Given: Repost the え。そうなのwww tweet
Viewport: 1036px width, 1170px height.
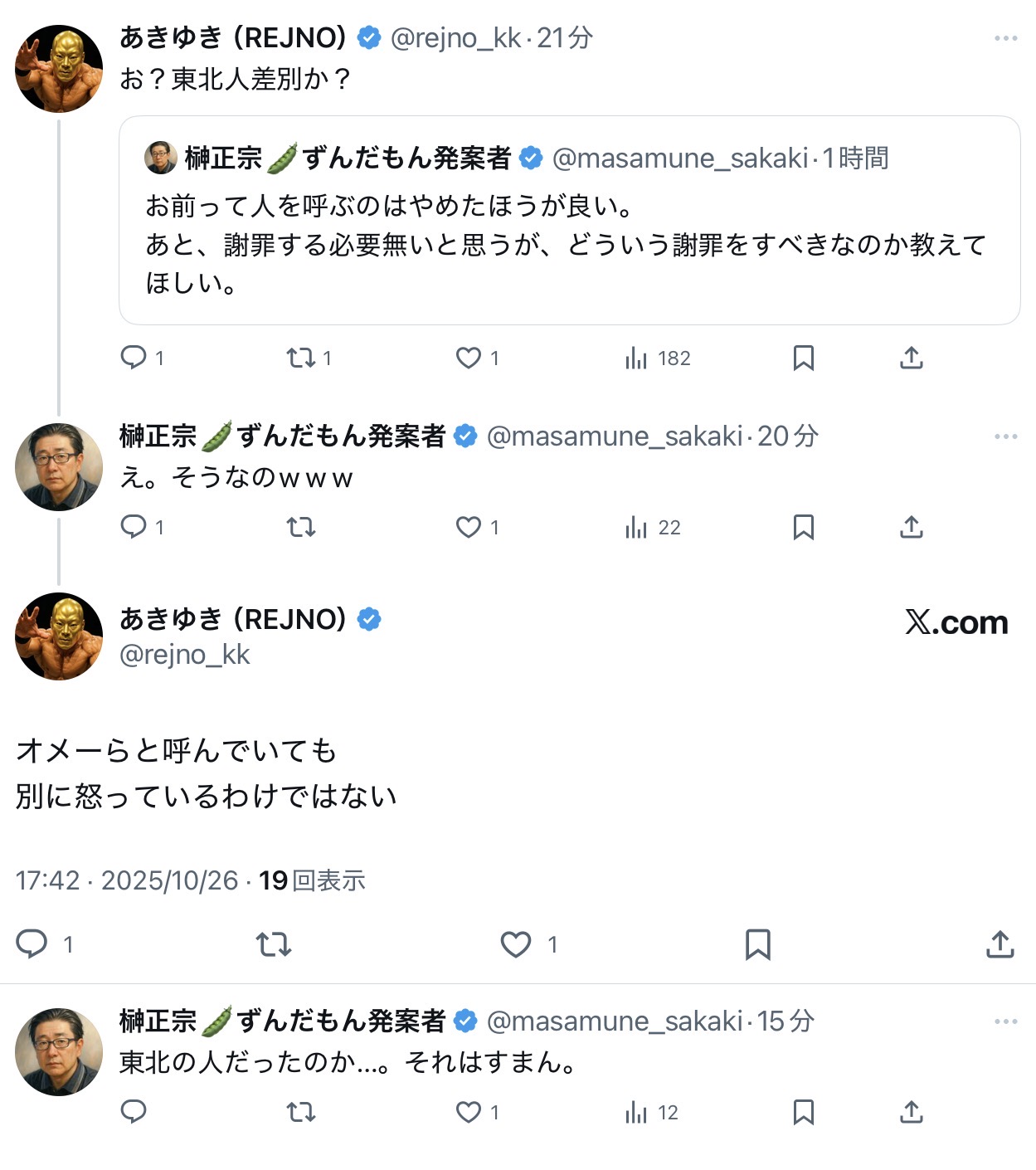Looking at the screenshot, I should tap(300, 527).
